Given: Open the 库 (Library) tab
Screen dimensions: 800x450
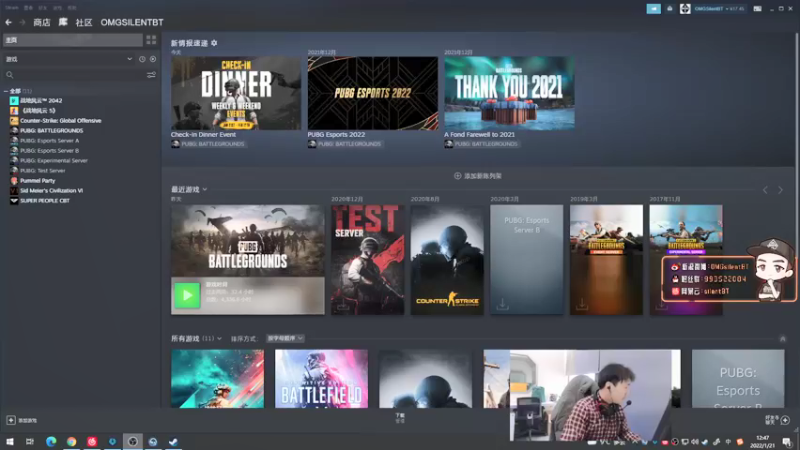Looking at the screenshot, I should [63, 22].
